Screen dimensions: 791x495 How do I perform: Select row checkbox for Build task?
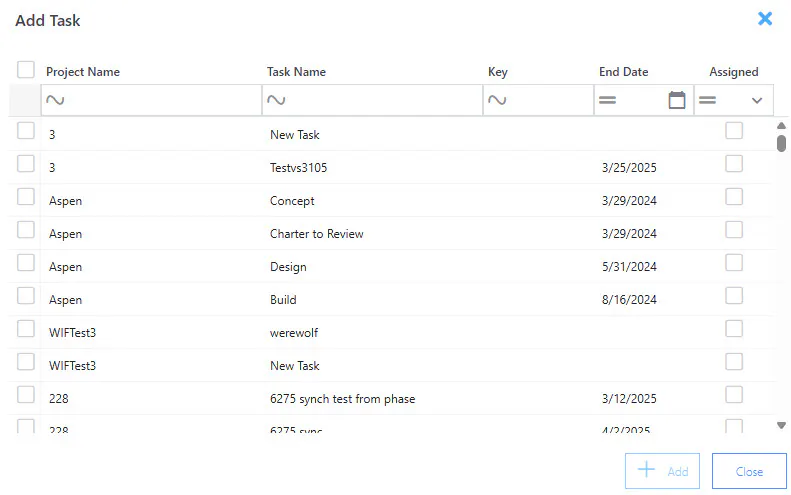click(x=26, y=296)
